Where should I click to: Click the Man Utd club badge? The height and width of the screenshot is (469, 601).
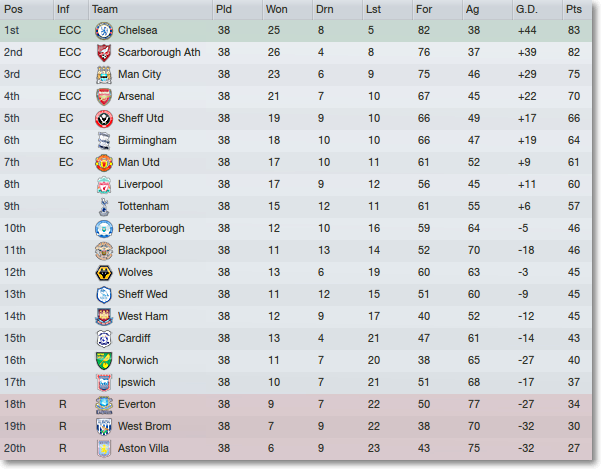tap(104, 163)
